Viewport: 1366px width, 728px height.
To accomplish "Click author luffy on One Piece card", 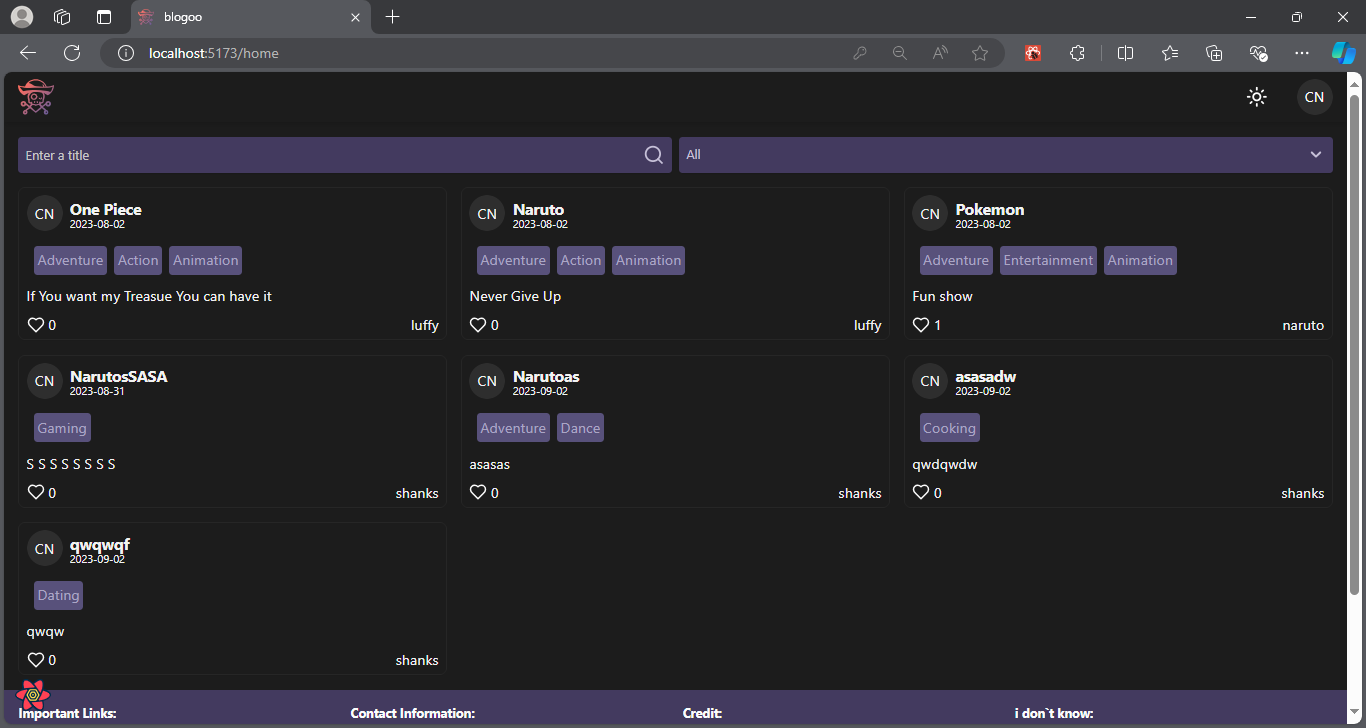I will 425,325.
